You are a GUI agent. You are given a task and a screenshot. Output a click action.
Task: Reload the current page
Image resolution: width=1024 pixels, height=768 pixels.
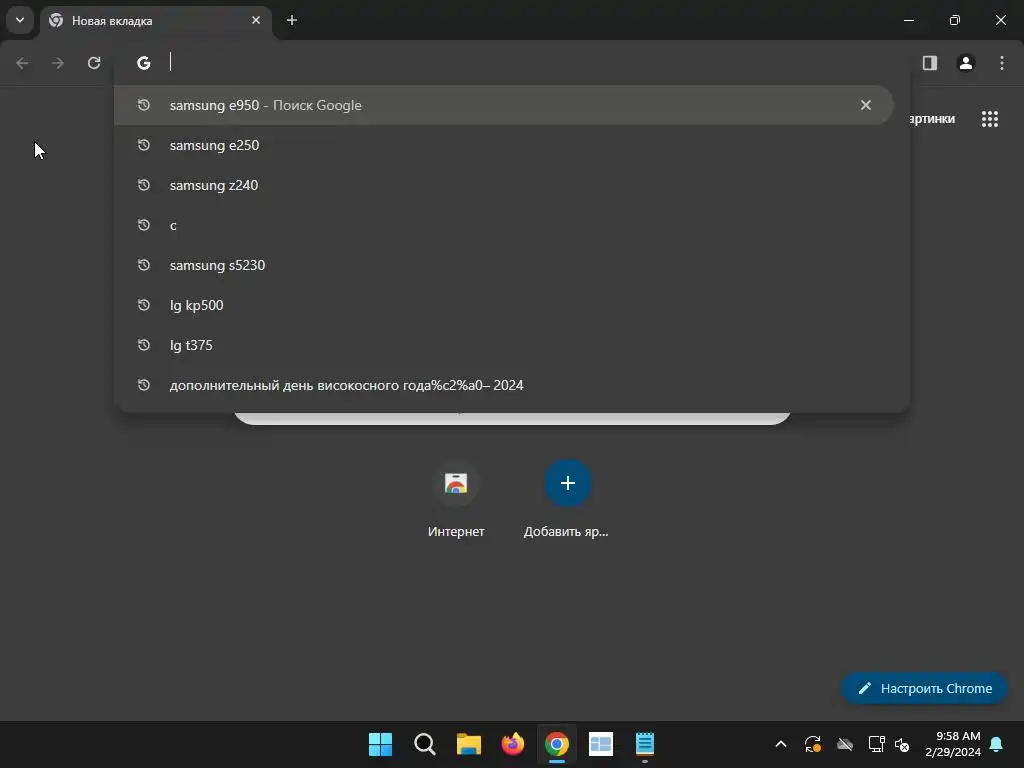[x=94, y=63]
